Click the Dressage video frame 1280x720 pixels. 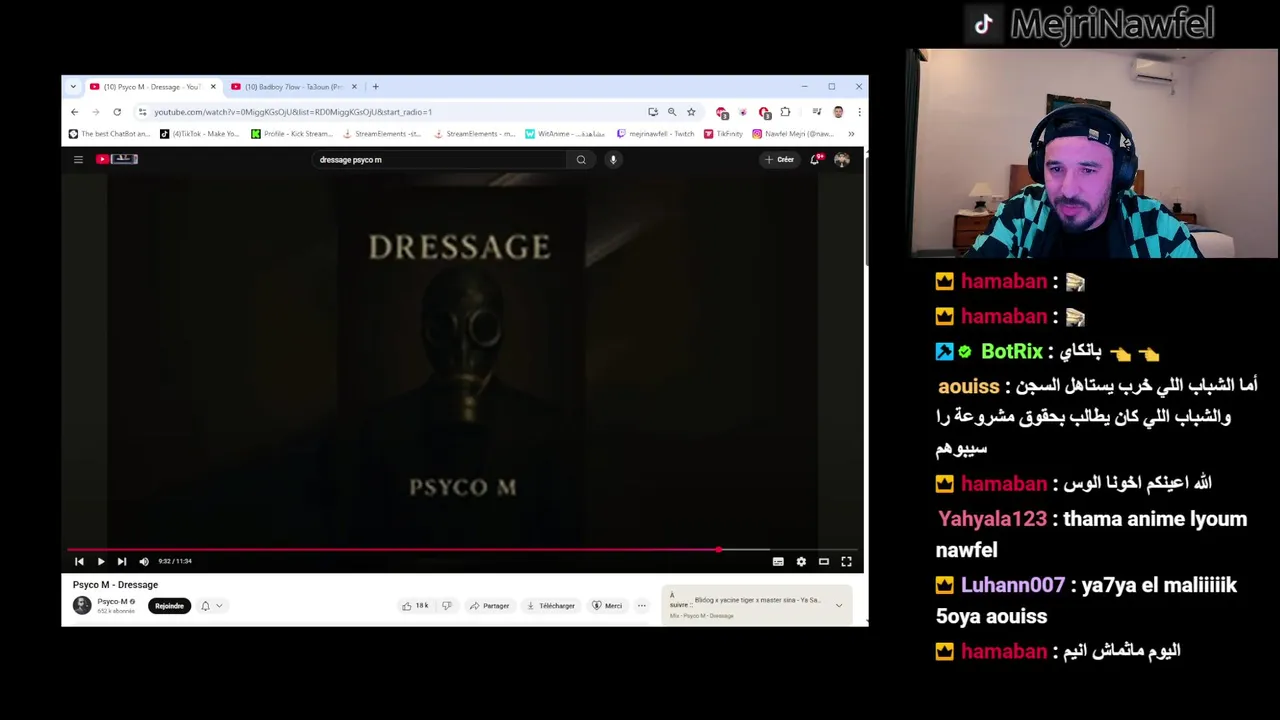463,360
